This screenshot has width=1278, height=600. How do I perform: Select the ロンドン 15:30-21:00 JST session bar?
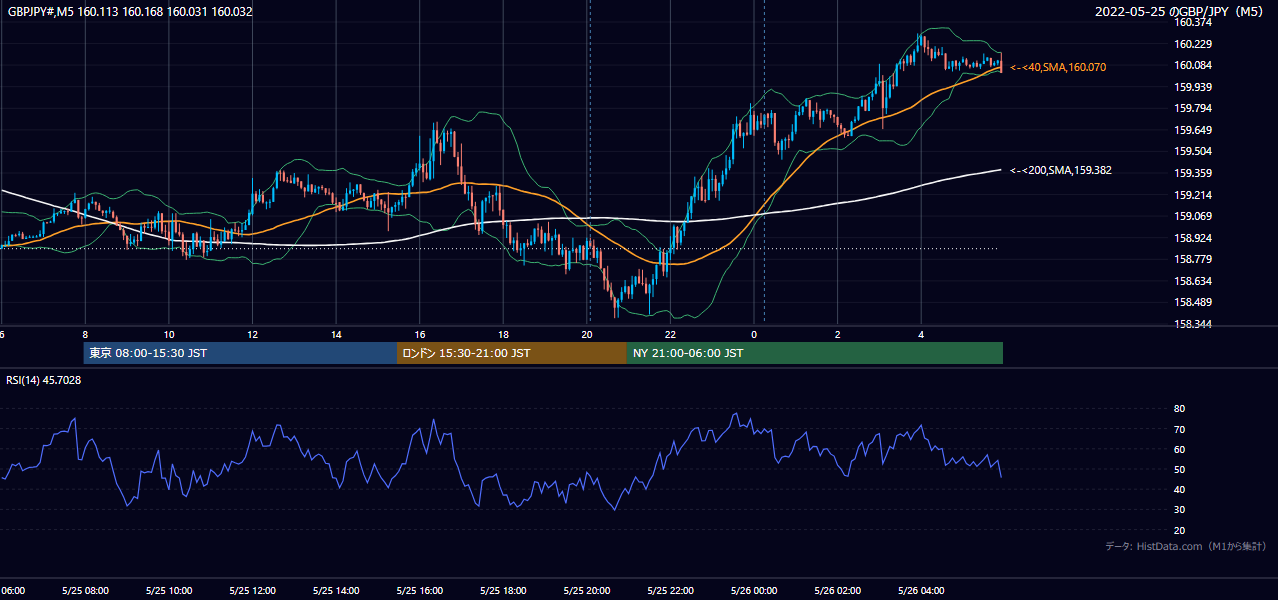(512, 353)
